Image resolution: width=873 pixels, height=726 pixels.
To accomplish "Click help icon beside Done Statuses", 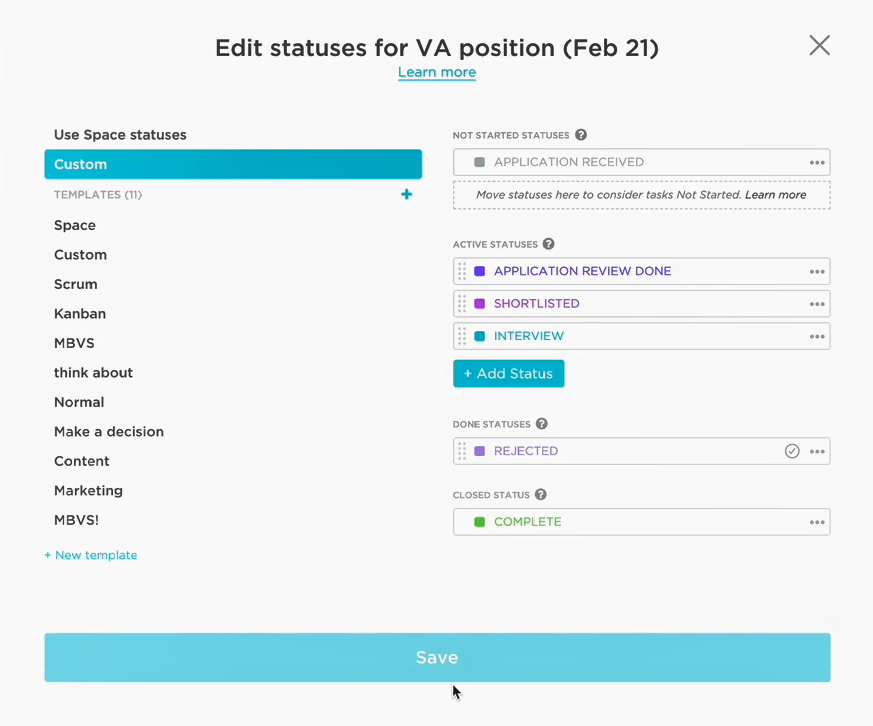I will [x=542, y=424].
